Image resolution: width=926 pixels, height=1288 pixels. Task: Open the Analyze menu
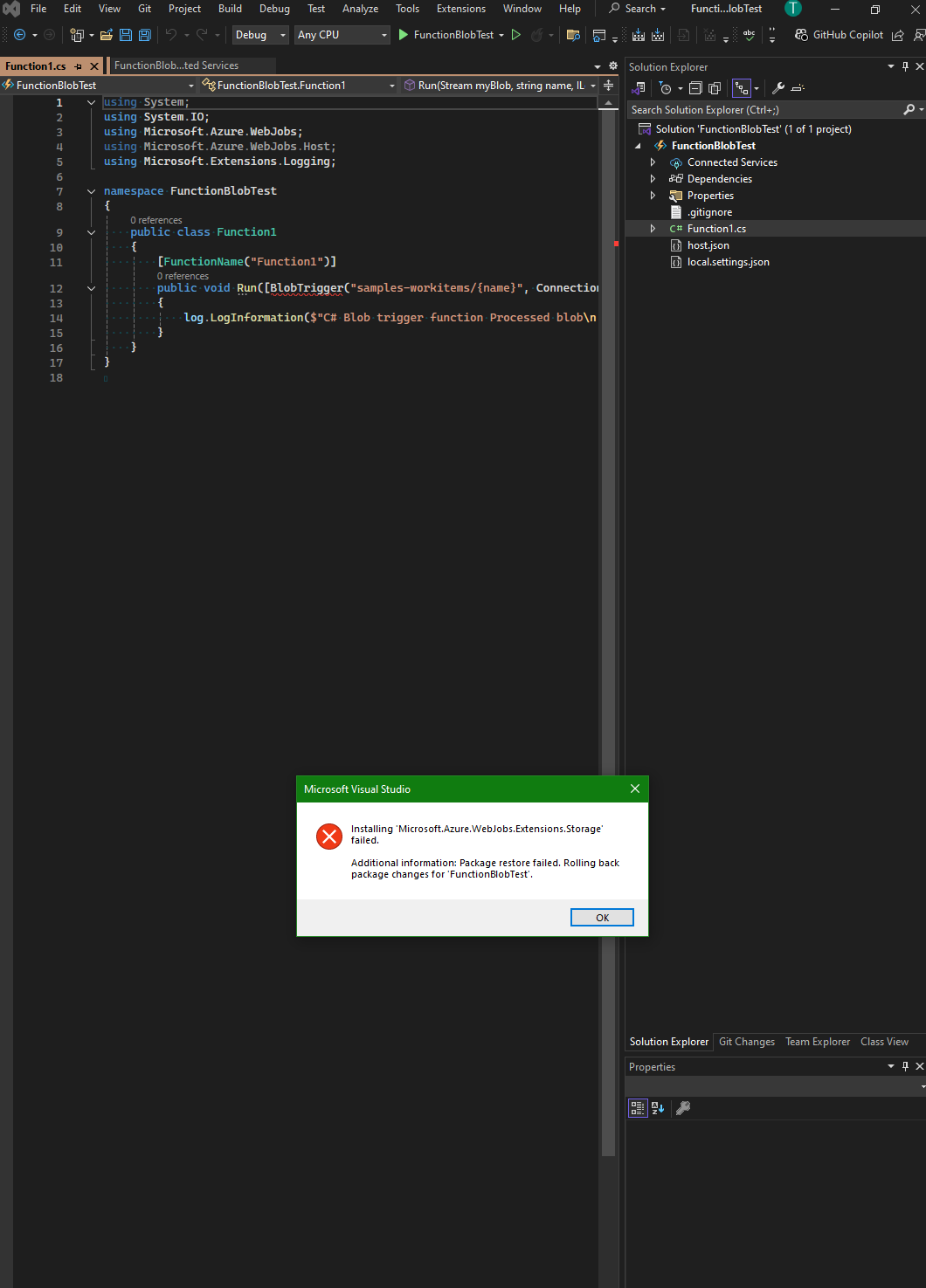360,9
